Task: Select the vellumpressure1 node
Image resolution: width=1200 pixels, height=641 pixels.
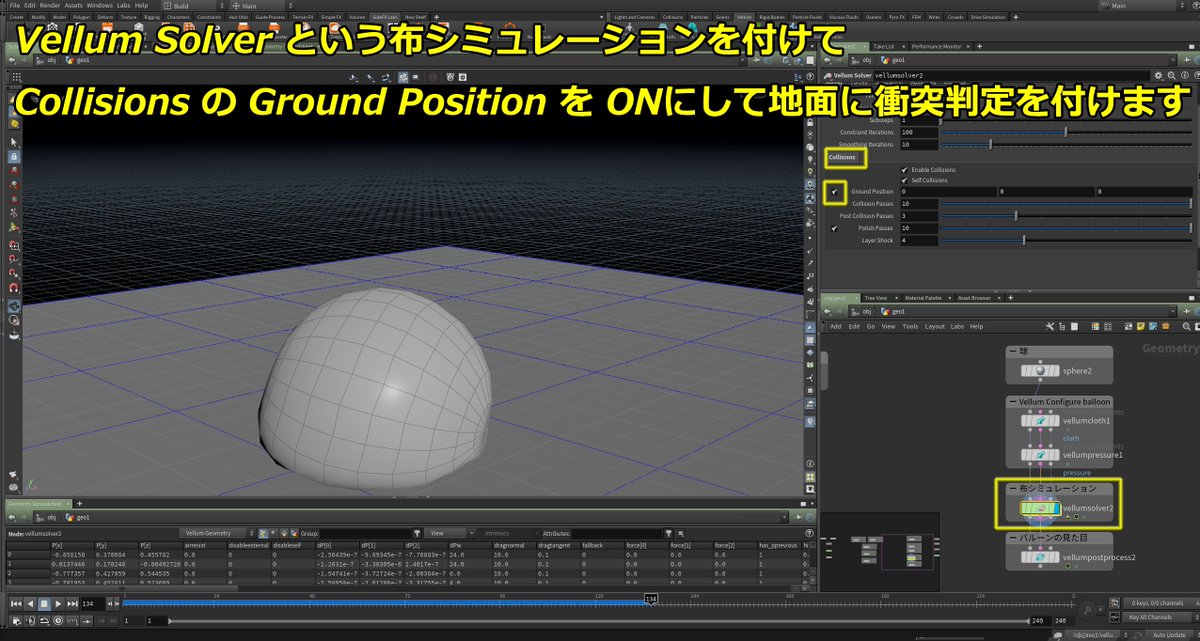Action: 1041,455
